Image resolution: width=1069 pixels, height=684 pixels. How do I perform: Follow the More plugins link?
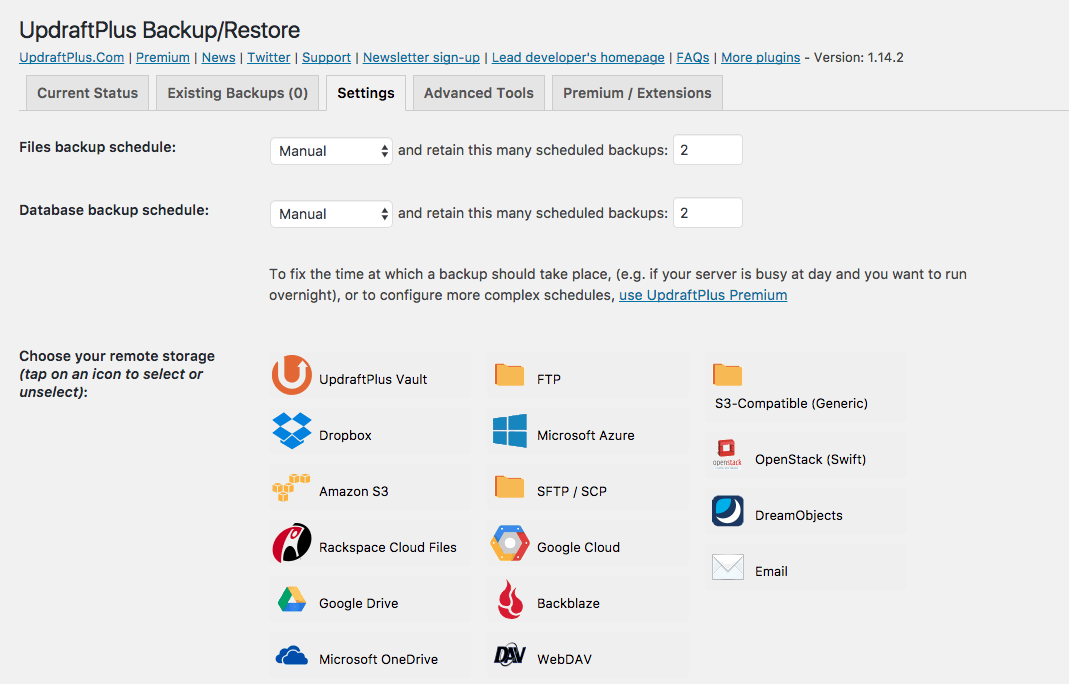(x=761, y=58)
